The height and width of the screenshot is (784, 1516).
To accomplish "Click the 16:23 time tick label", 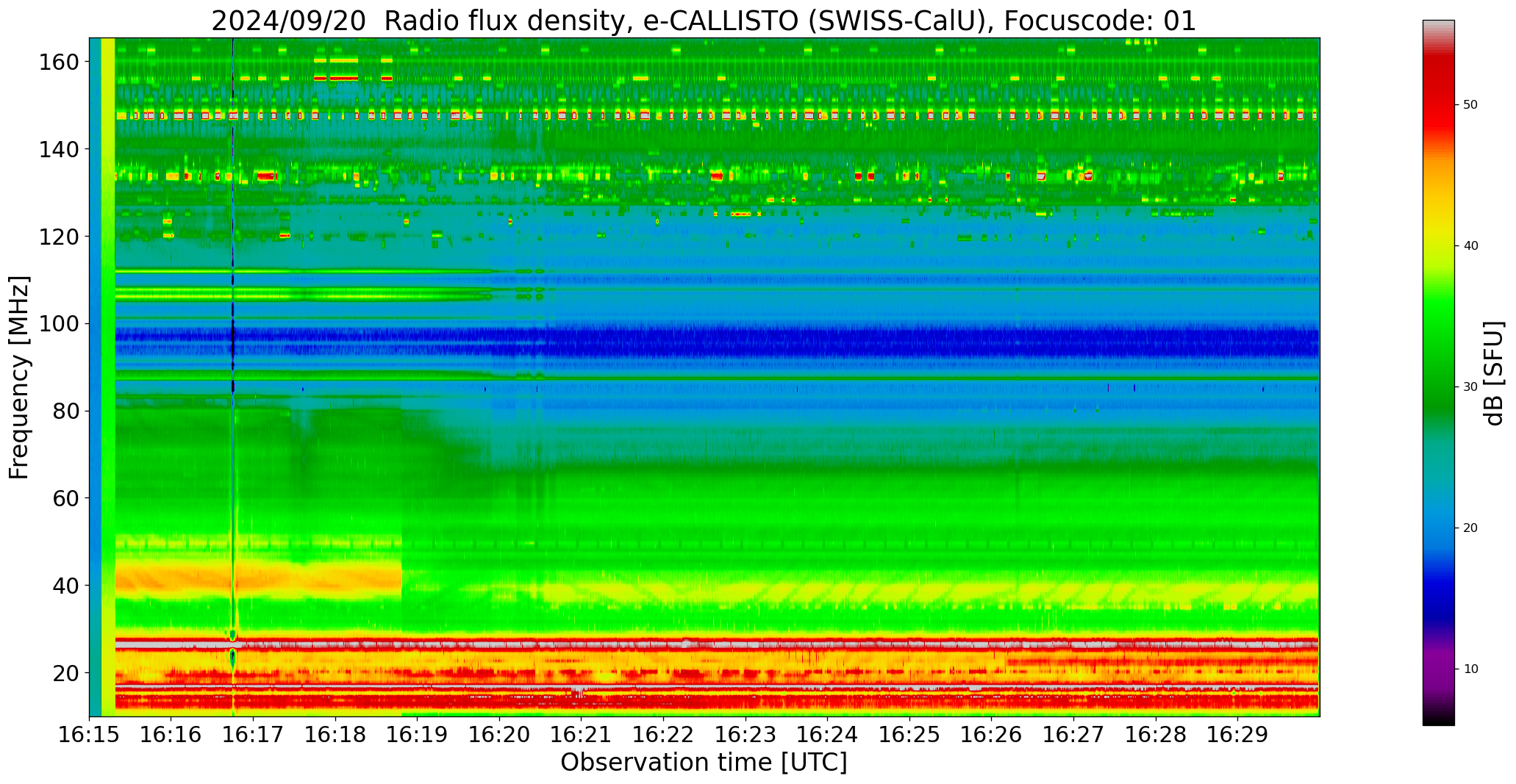I will pos(746,735).
